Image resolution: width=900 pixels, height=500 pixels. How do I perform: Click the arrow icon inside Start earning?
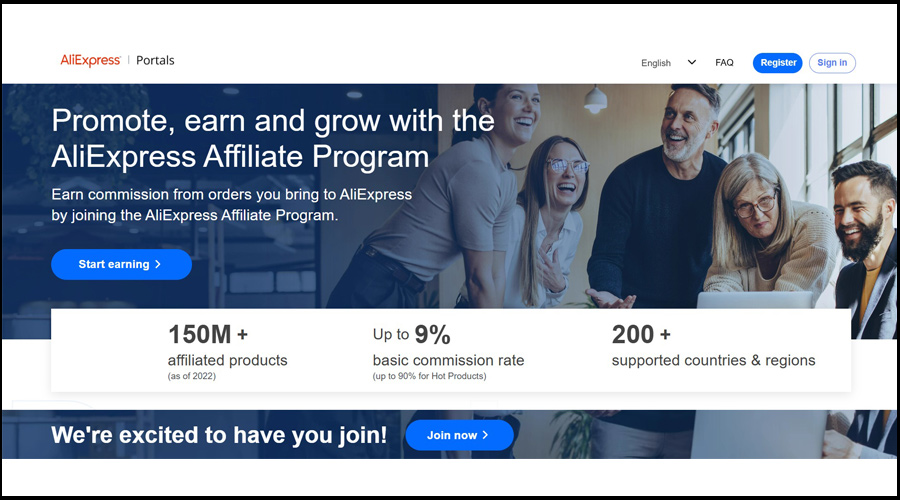[x=158, y=264]
